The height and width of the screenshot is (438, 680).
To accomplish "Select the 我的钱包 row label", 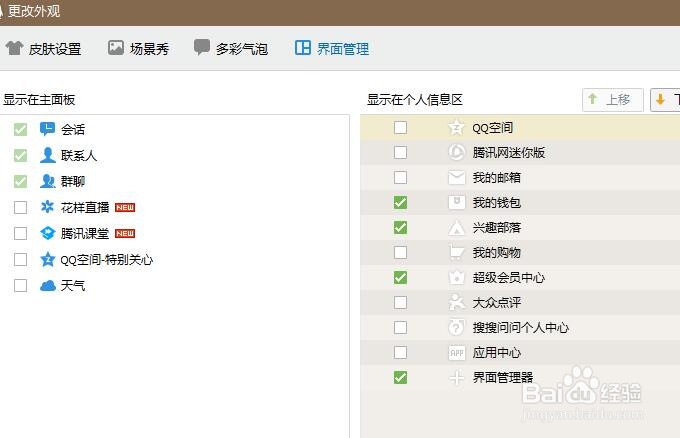I will [x=497, y=203].
